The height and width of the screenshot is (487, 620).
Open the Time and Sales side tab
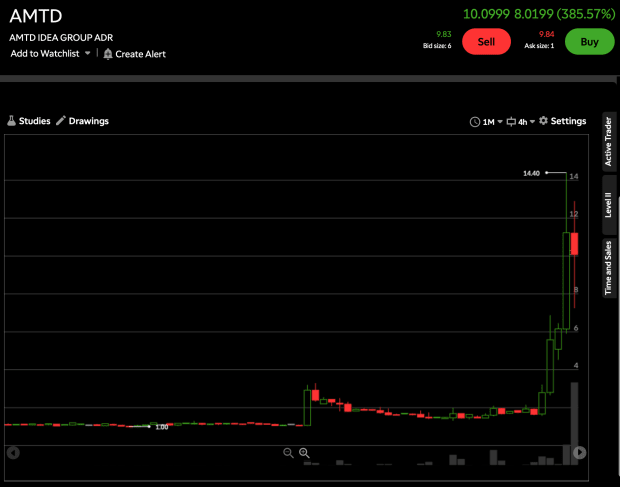tap(608, 268)
